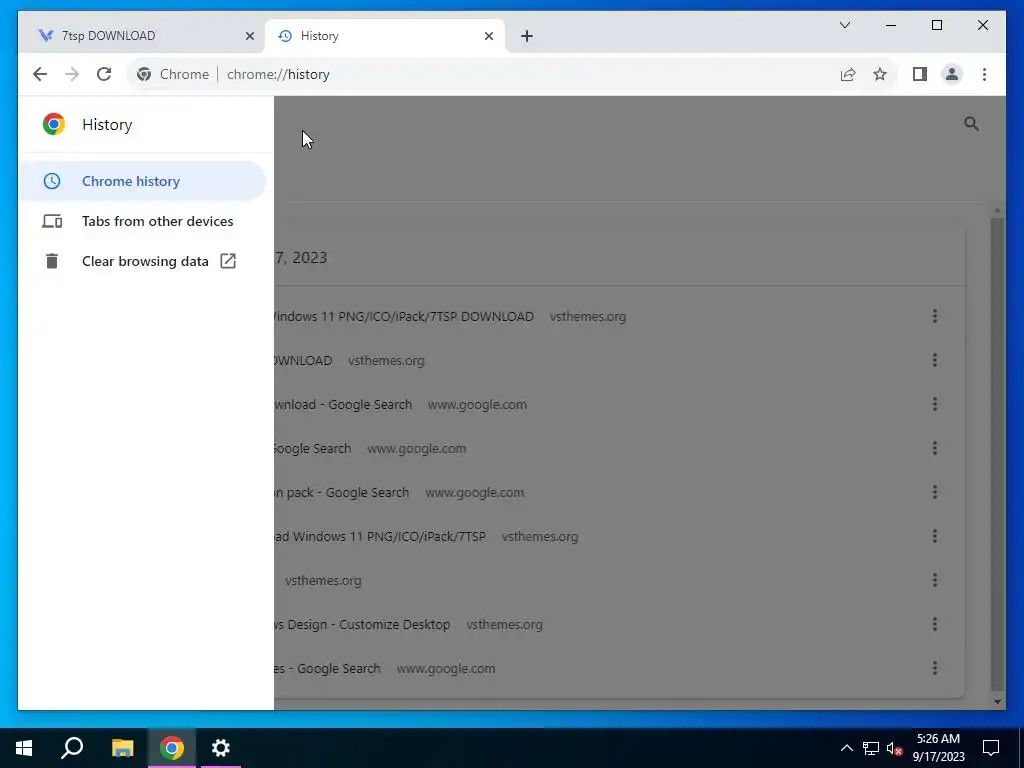Bookmark this tab with the star
This screenshot has height=768, width=1024.
point(880,74)
